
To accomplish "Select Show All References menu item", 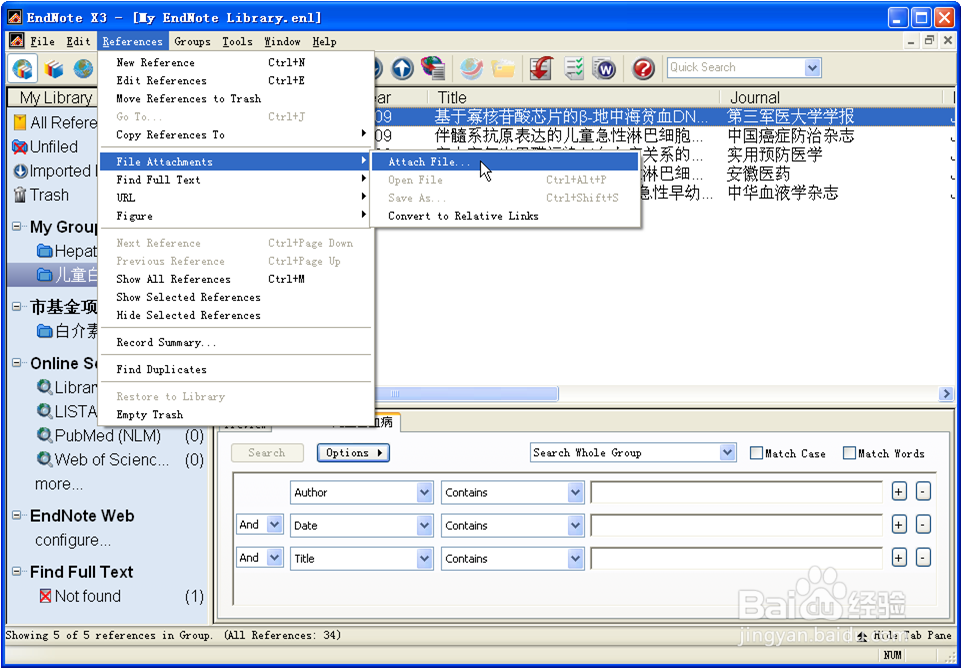I will [x=236, y=279].
